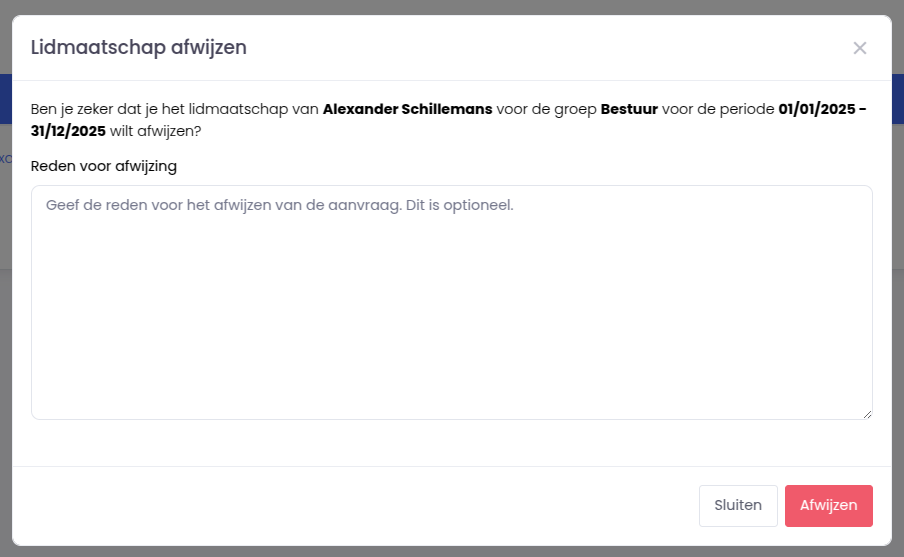Click the end date 31/12/2025
Screen dimensions: 904x557
(x=68, y=131)
